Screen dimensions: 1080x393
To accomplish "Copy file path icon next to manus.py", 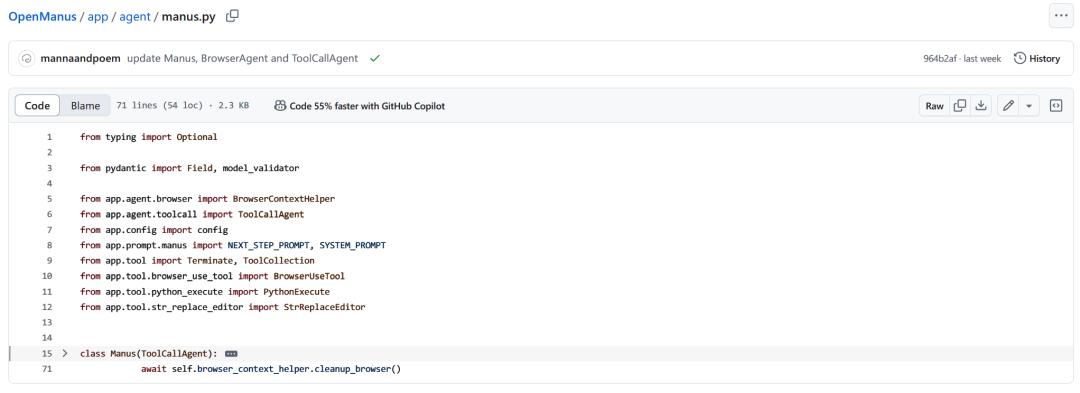I will point(233,16).
